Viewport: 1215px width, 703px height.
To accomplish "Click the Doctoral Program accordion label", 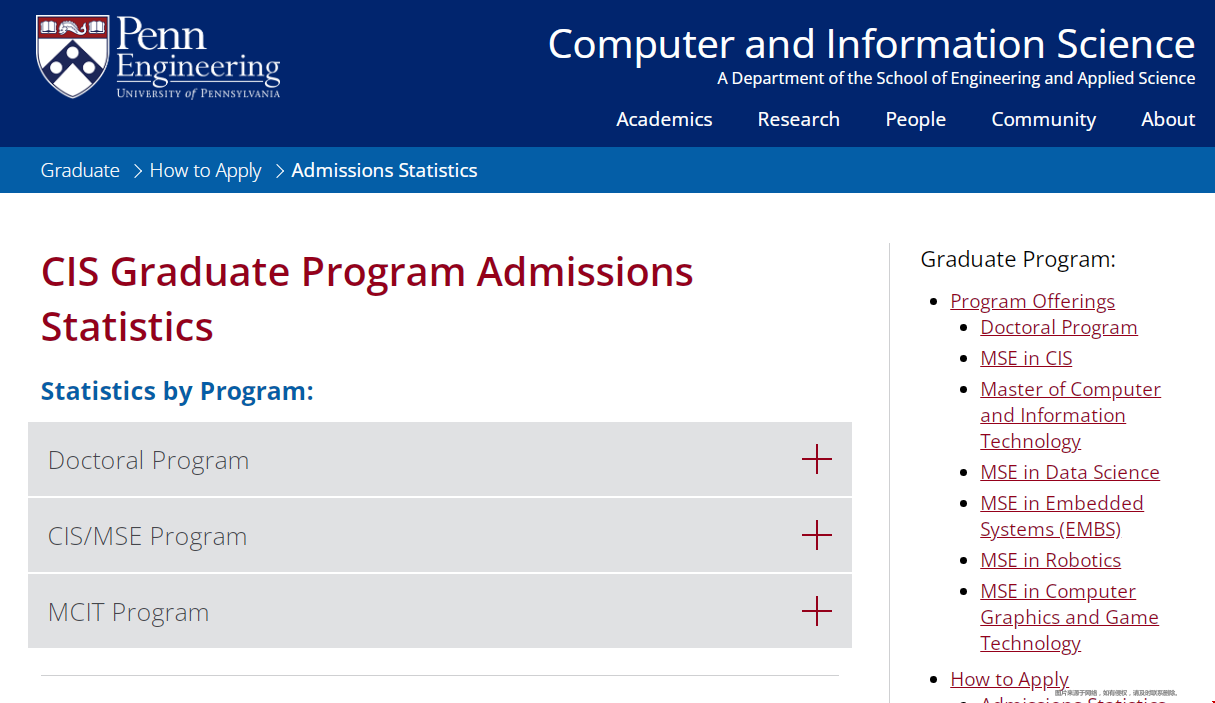I will pyautogui.click(x=148, y=460).
